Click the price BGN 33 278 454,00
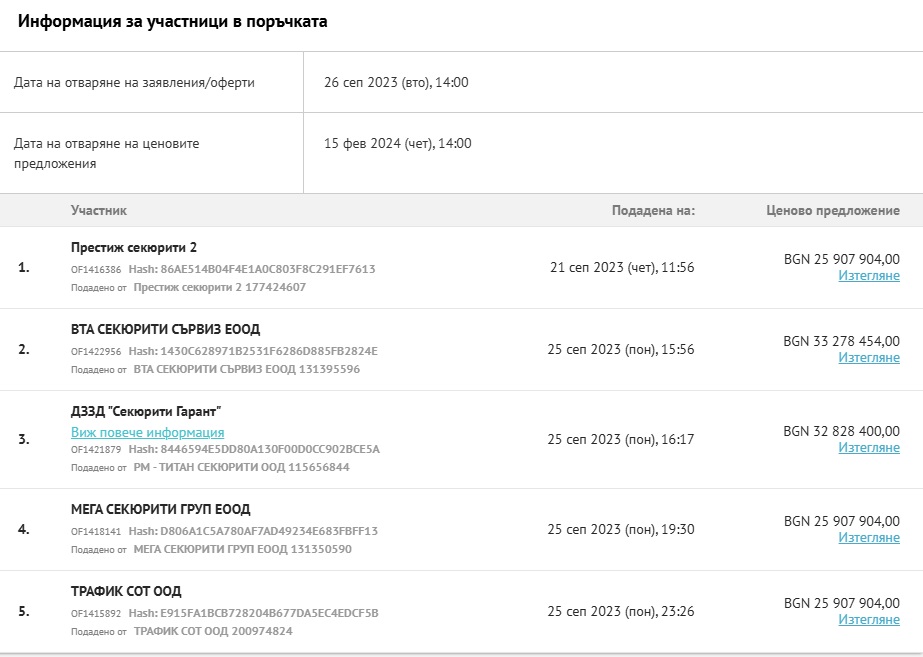The height and width of the screenshot is (657, 923). click(841, 341)
